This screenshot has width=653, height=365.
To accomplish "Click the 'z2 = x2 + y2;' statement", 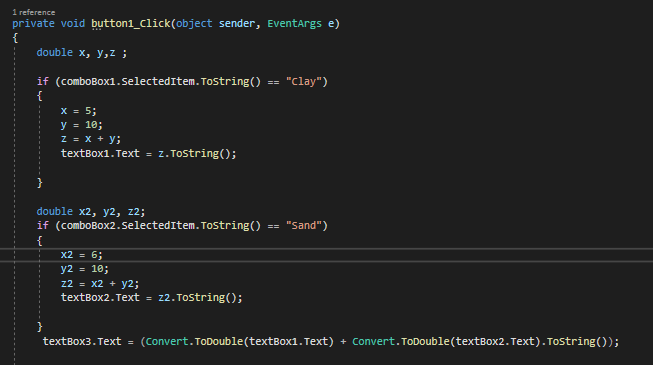I will pos(100,284).
